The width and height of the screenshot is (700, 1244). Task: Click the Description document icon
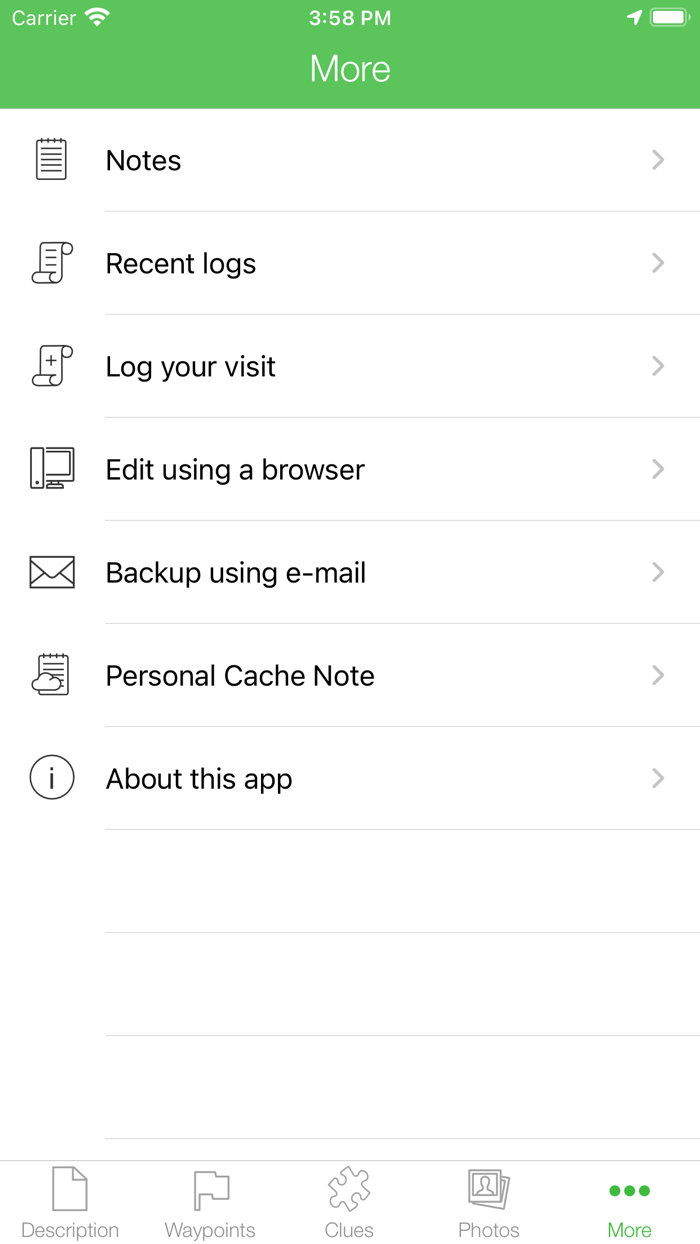coord(70,1191)
